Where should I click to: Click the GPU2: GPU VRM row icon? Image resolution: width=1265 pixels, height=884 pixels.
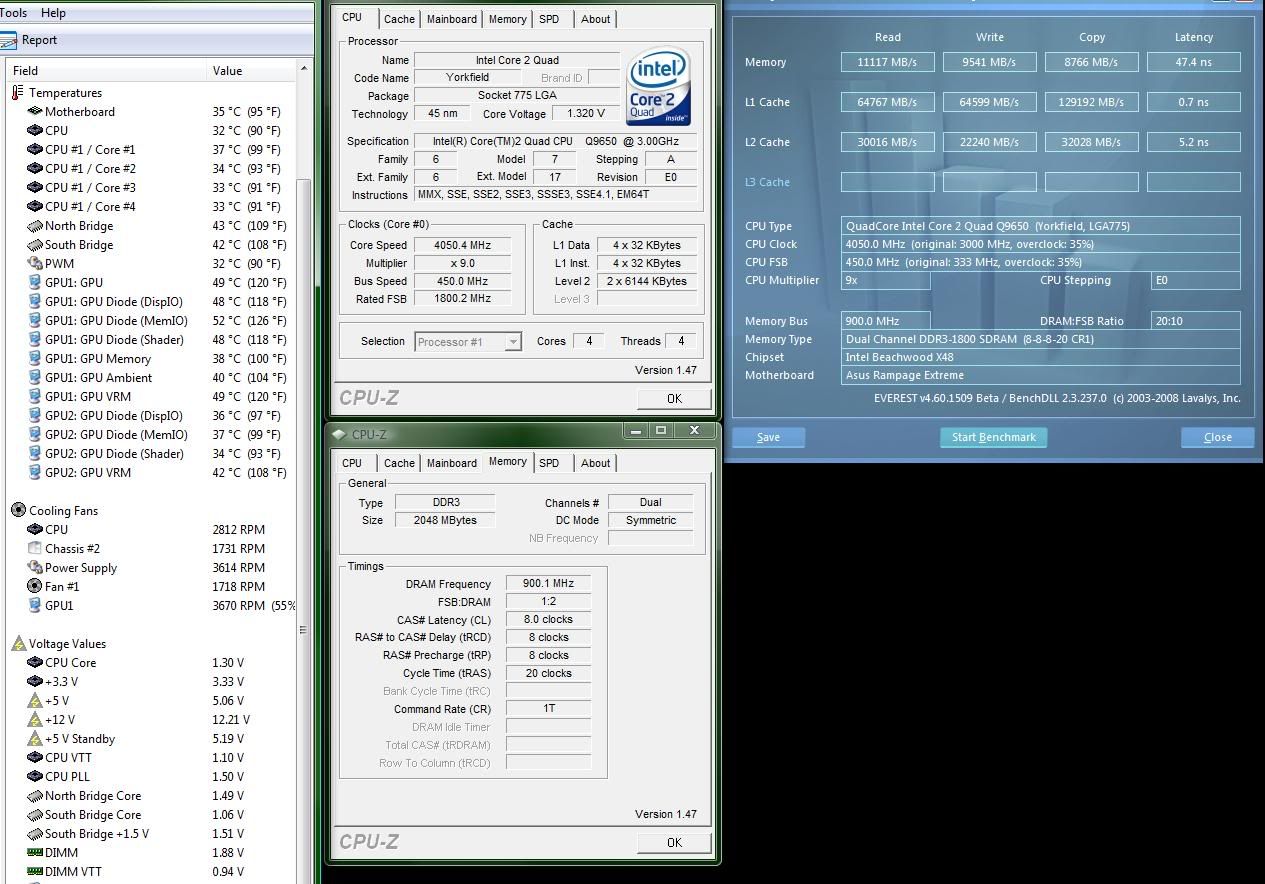point(35,473)
